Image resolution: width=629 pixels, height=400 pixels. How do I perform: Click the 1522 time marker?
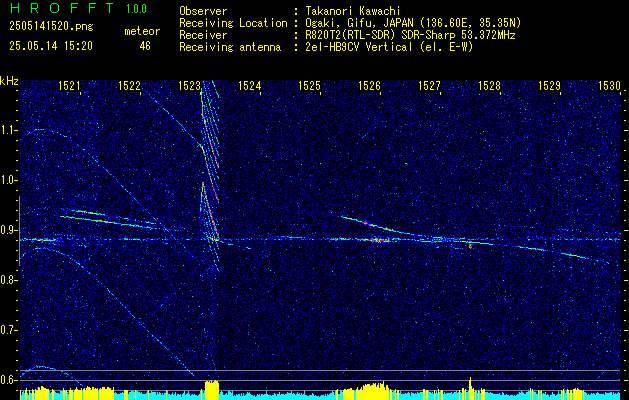pyautogui.click(x=130, y=85)
